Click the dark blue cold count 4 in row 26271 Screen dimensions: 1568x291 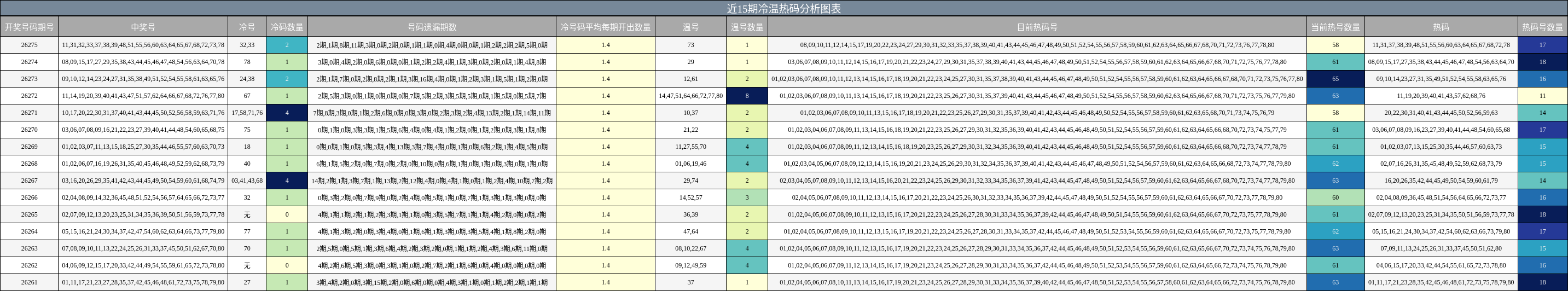pyautogui.click(x=287, y=113)
